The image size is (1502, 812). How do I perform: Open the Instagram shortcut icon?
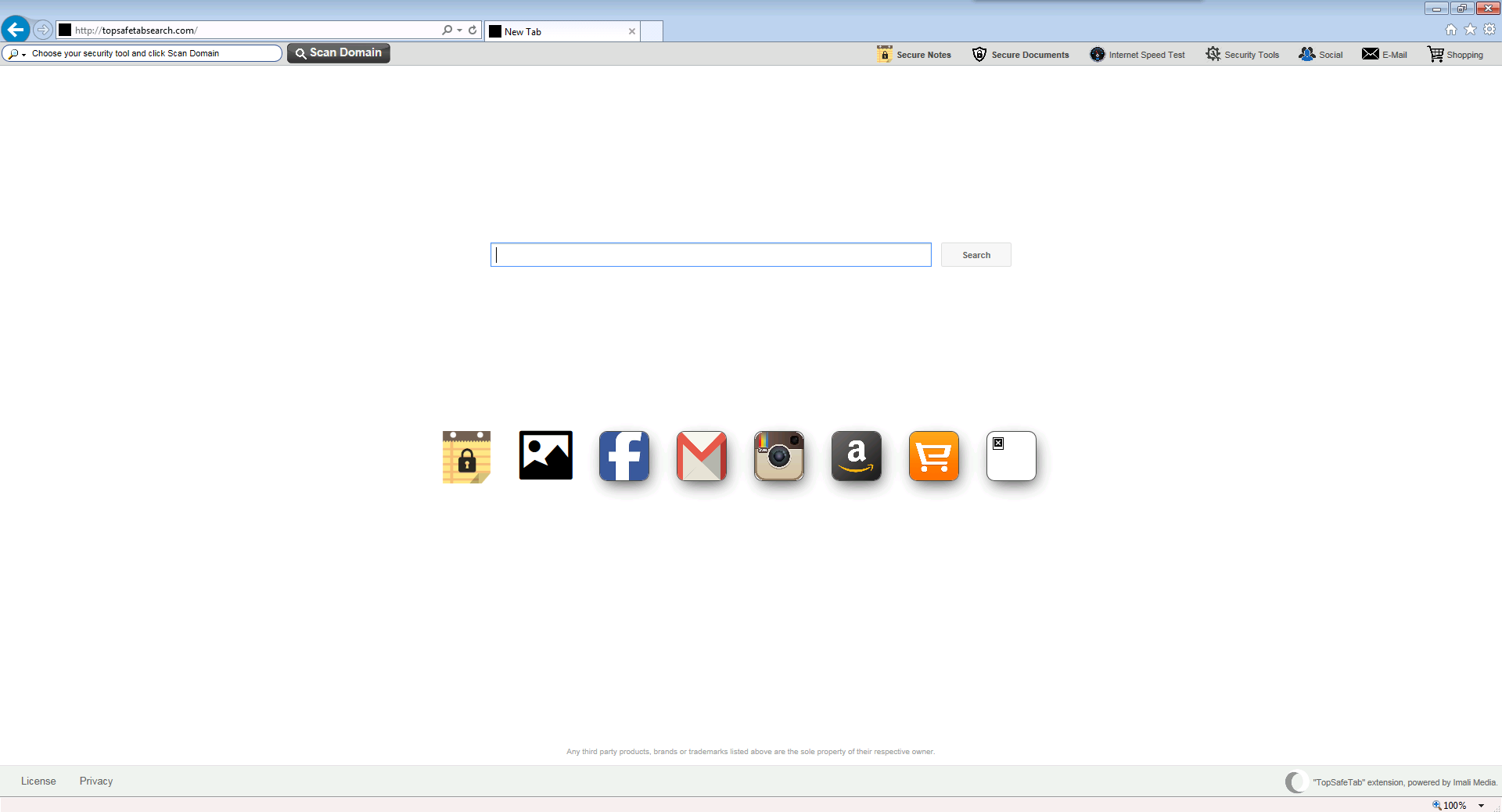point(779,456)
